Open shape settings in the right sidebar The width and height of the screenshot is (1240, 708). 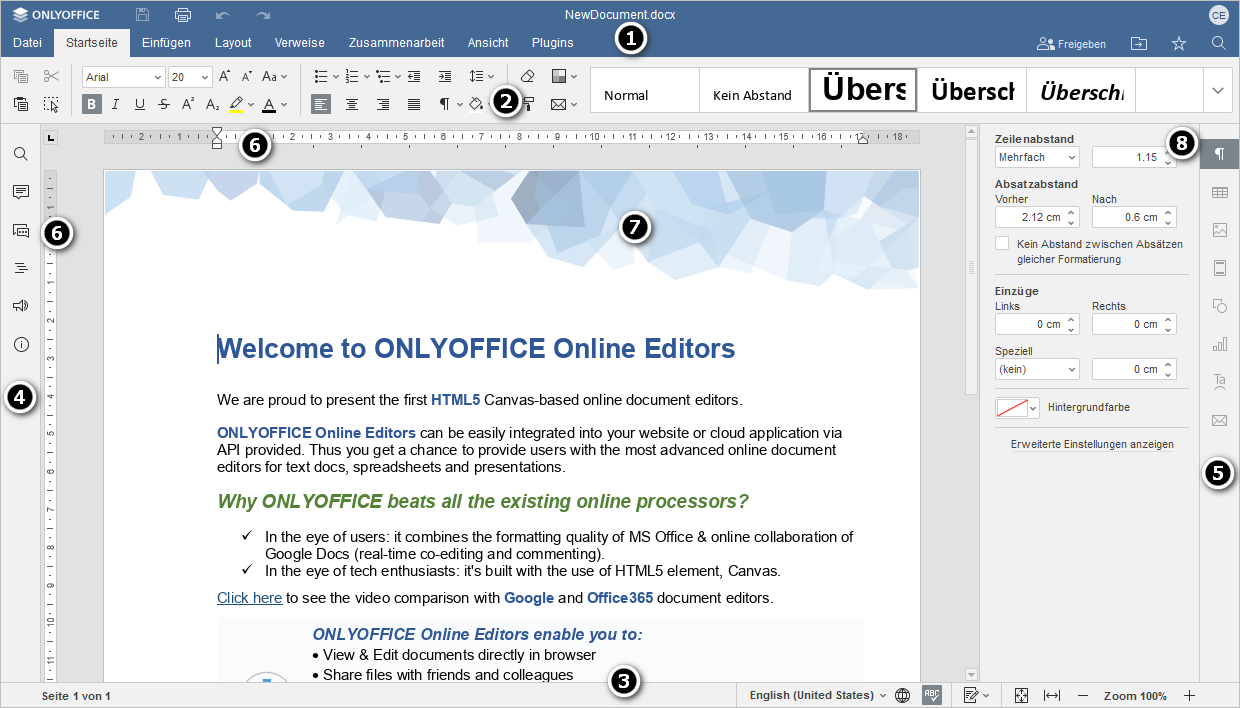pyautogui.click(x=1219, y=306)
